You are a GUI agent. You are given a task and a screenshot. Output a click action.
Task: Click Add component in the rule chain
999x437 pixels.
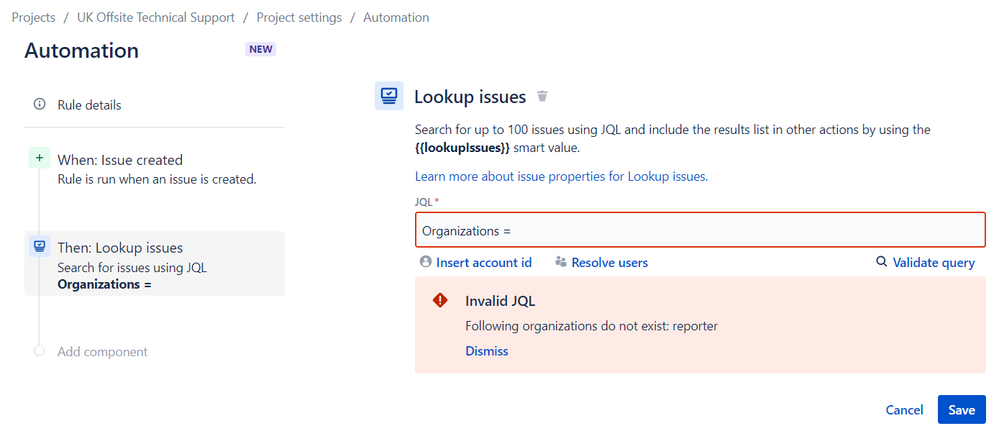tap(103, 352)
